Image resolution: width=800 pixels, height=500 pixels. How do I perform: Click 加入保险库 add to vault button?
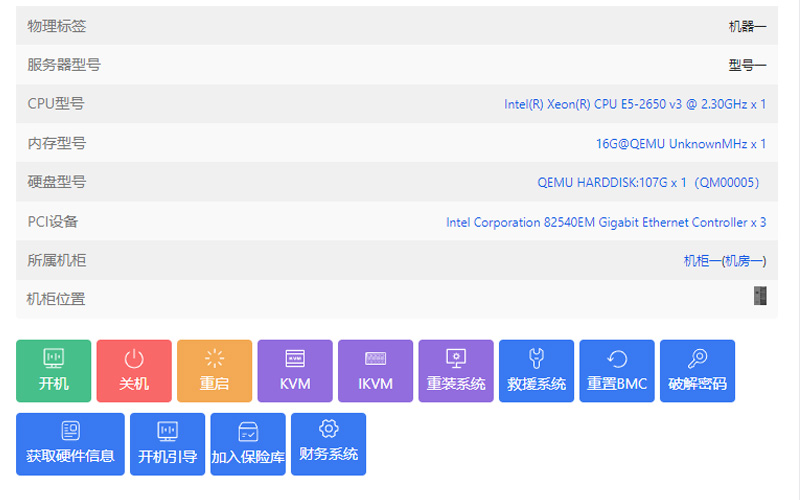pos(248,444)
